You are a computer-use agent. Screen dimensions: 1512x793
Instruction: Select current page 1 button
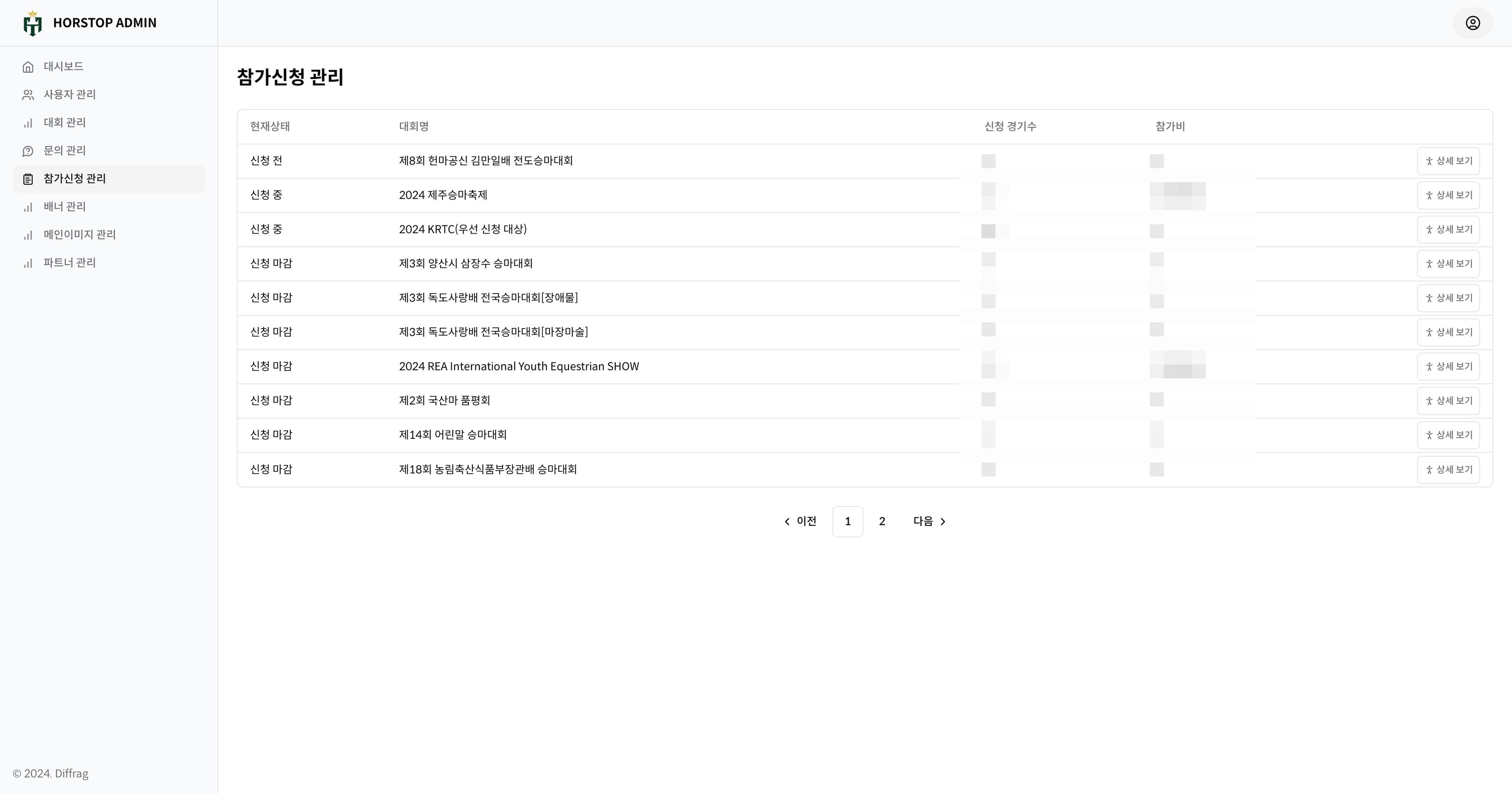coord(848,521)
